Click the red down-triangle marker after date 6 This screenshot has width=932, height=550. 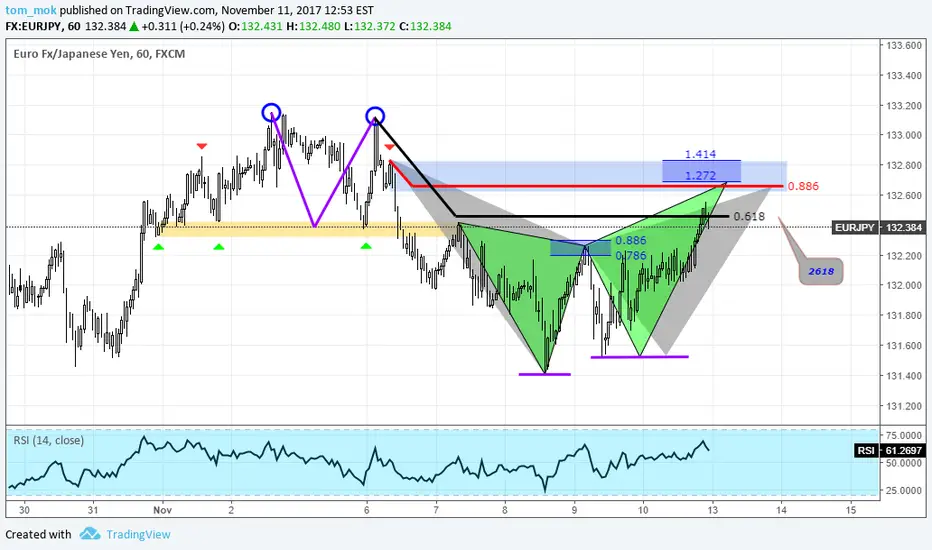pyautogui.click(x=389, y=146)
